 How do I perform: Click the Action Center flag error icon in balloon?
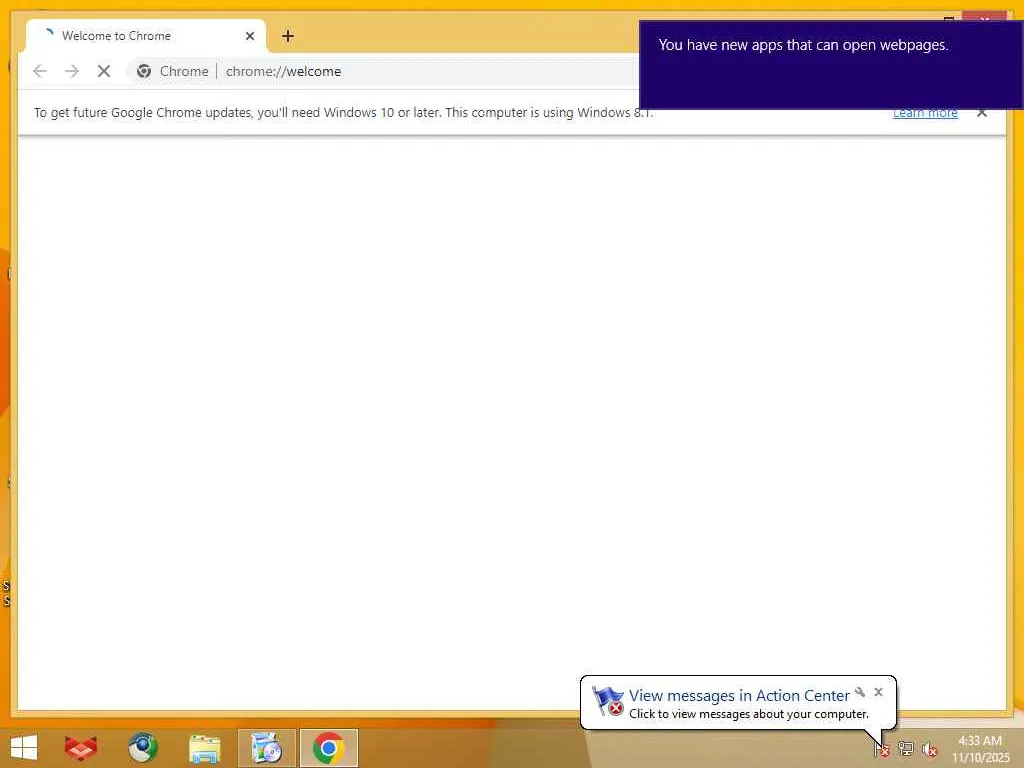click(x=607, y=701)
